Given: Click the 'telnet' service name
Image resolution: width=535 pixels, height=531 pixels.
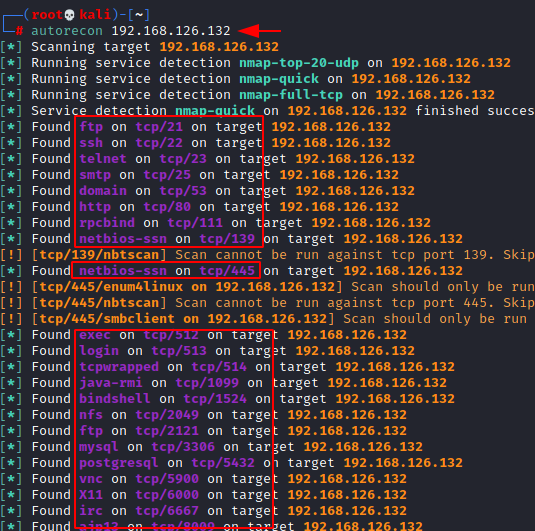Looking at the screenshot, I should [x=103, y=159].
